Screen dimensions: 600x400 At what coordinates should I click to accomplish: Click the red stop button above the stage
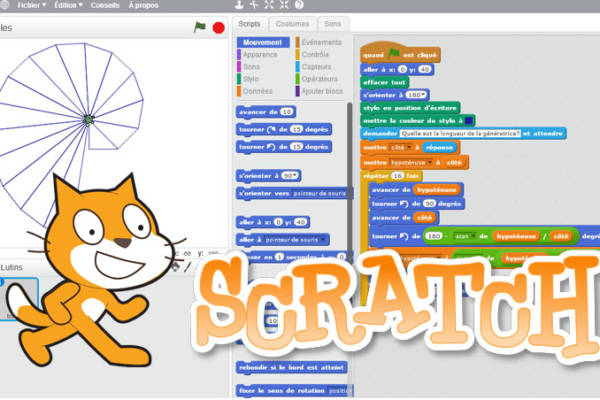218,28
